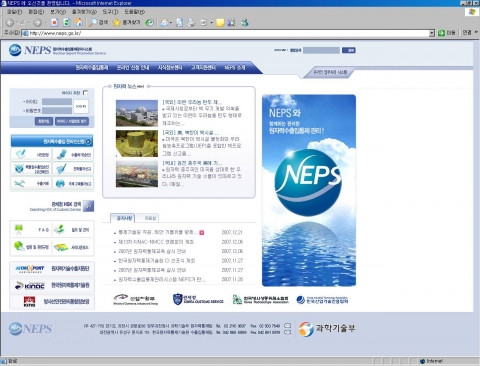This screenshot has height=366, width=480.
Task: Open the KINAC-NMCC meeting notice link
Action: [156, 242]
